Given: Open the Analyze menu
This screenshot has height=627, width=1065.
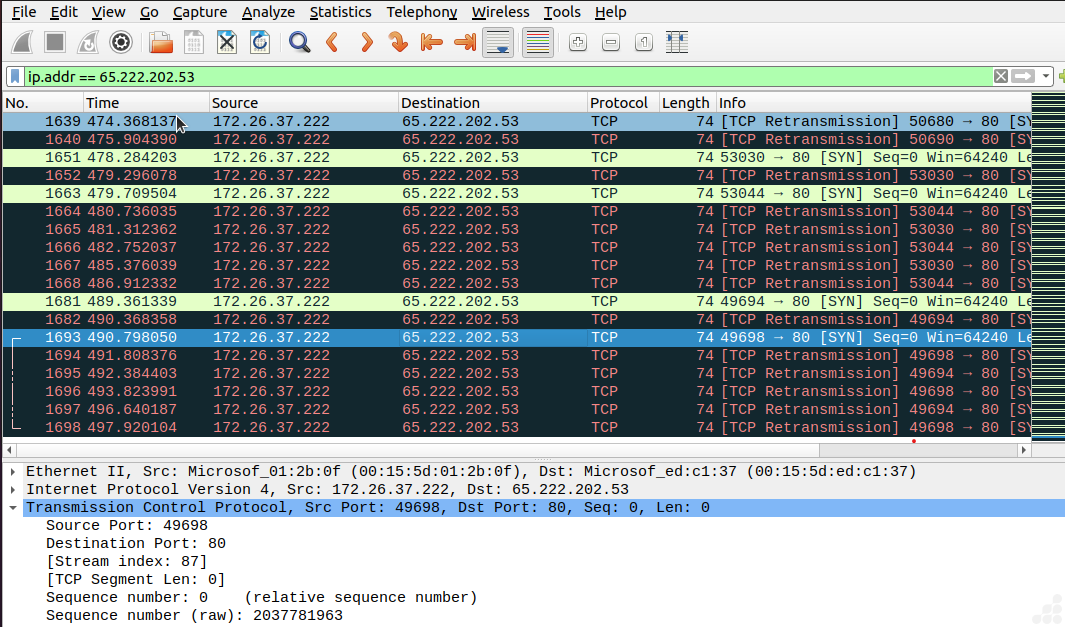Looking at the screenshot, I should pos(268,12).
